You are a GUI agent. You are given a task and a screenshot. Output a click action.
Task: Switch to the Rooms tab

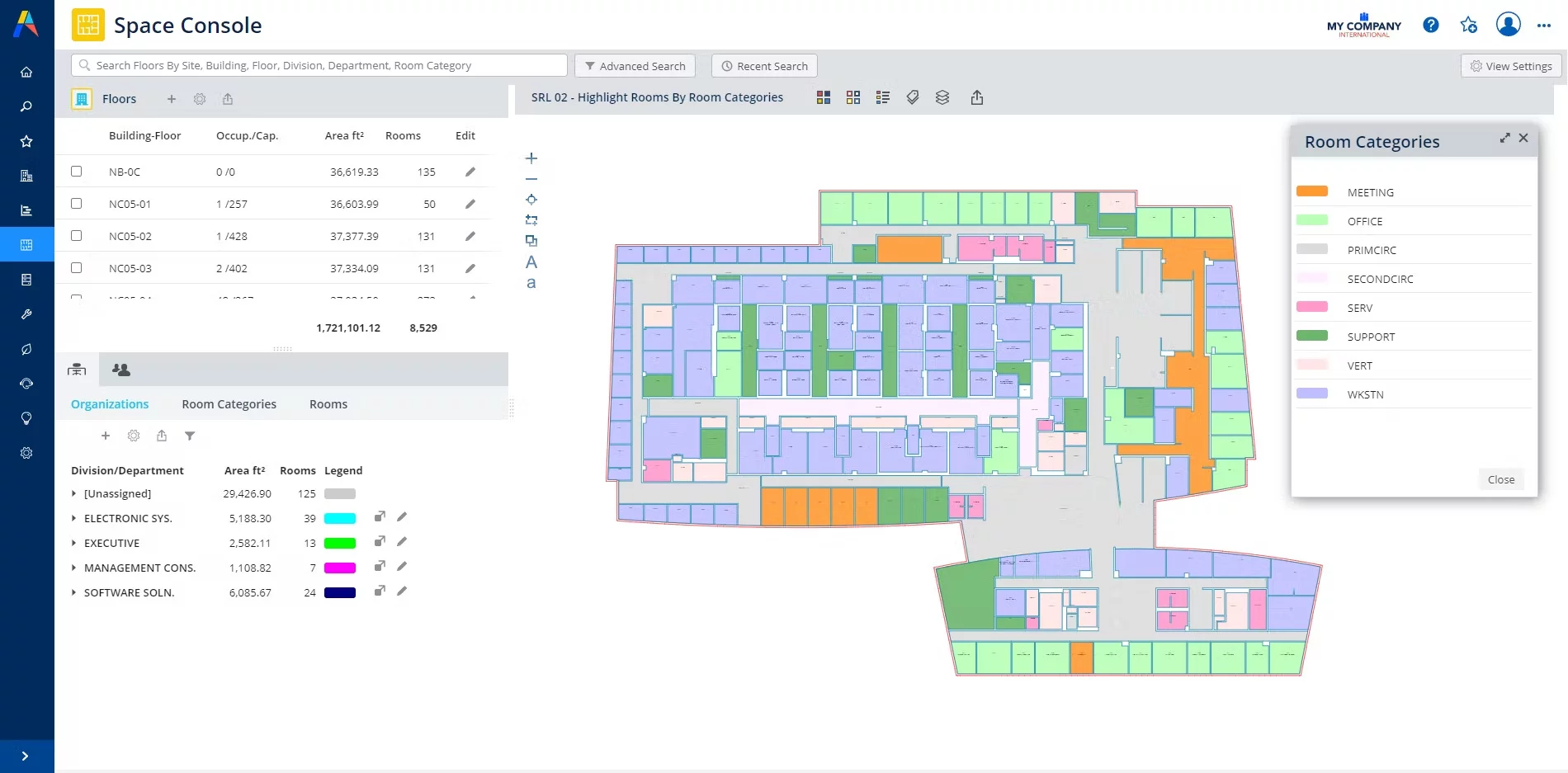click(x=328, y=404)
